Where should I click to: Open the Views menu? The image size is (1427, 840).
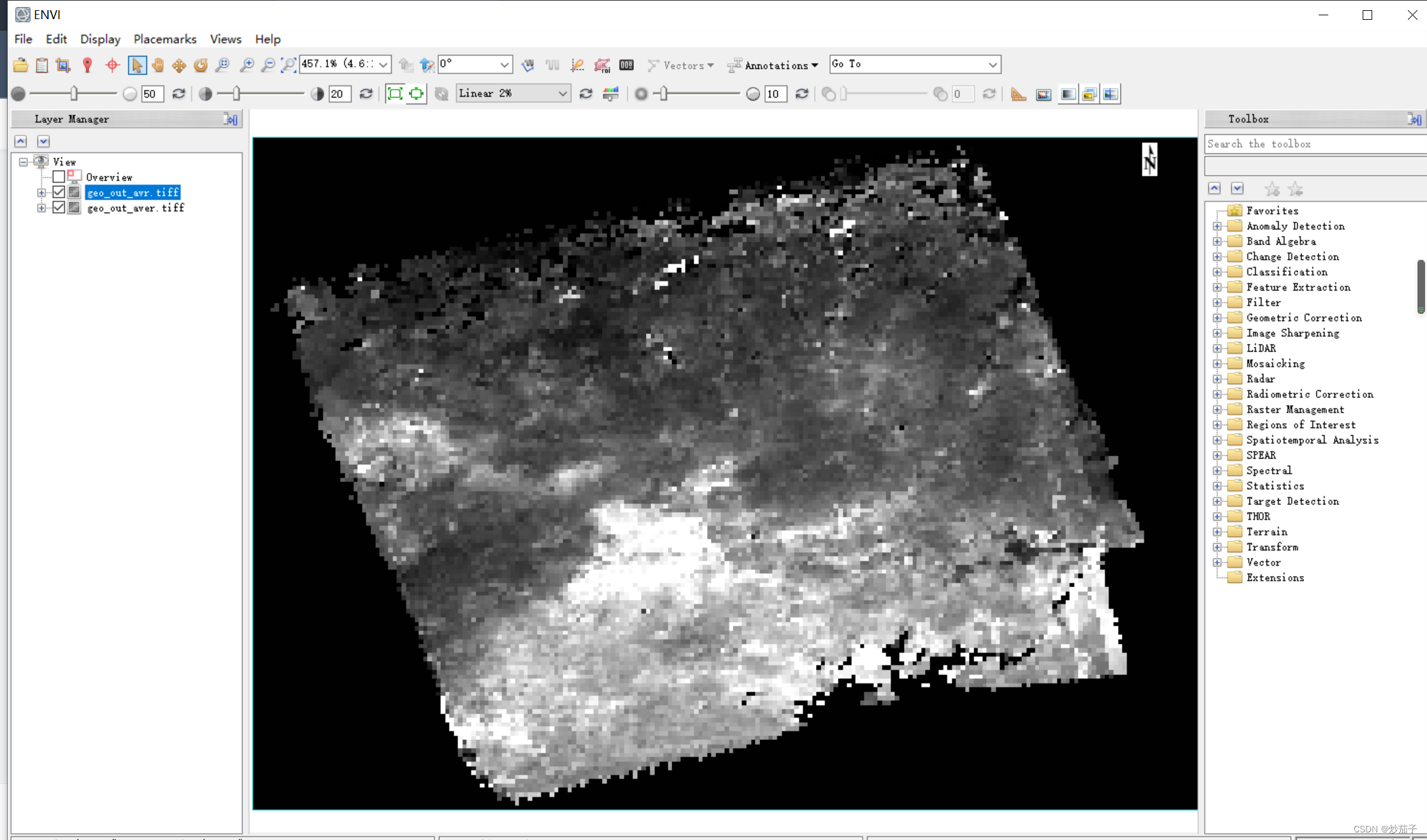(x=226, y=39)
